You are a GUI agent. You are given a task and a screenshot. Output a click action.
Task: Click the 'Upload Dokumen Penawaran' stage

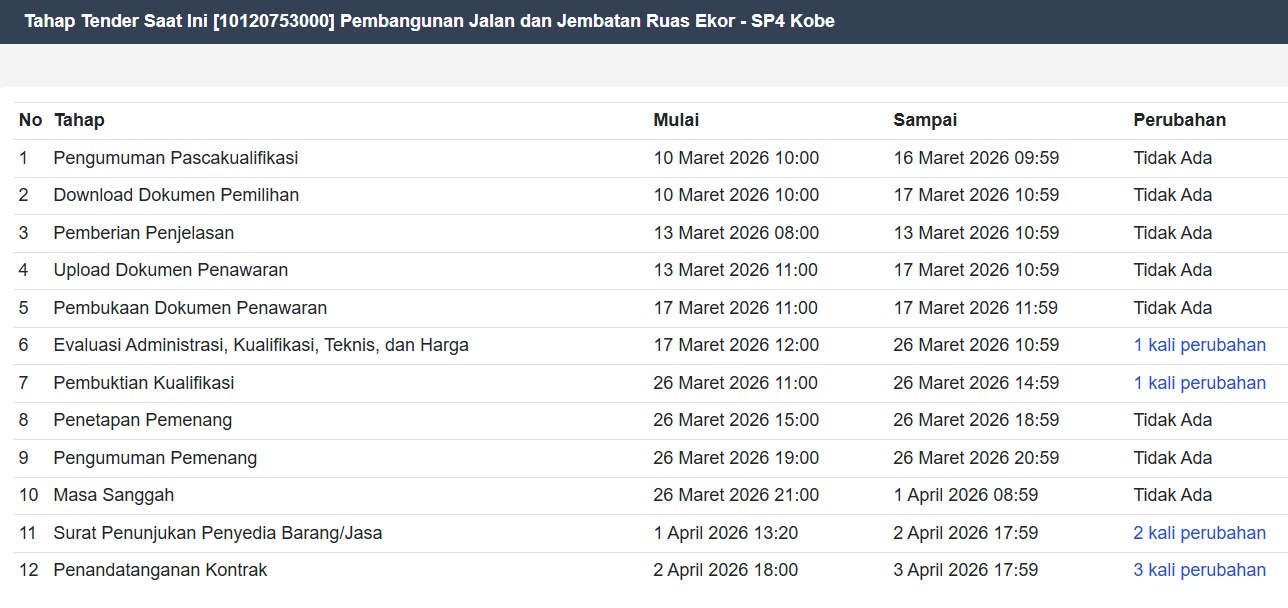171,270
